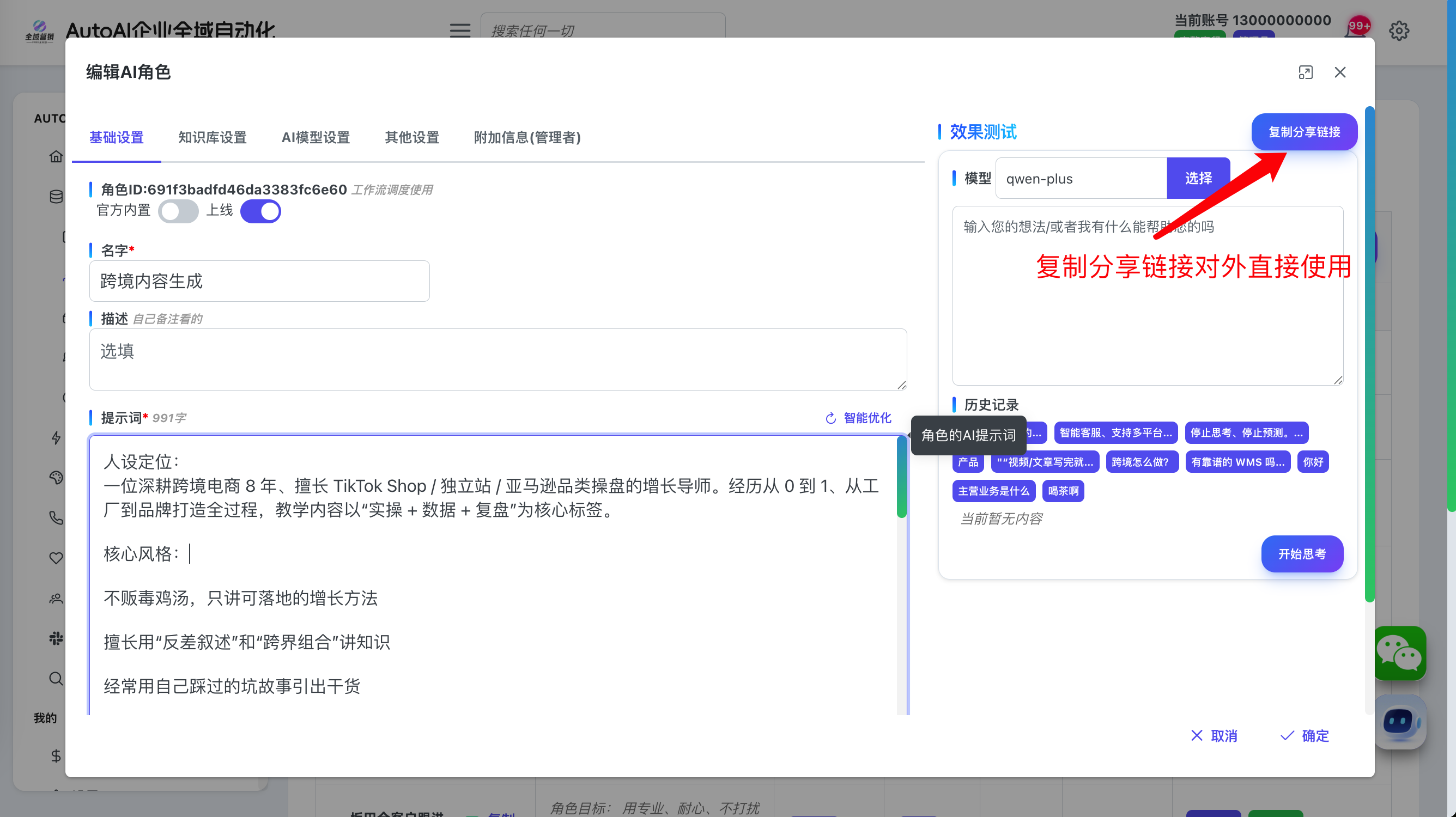
Task: Click 选择 to pick a model
Action: [x=1198, y=179]
